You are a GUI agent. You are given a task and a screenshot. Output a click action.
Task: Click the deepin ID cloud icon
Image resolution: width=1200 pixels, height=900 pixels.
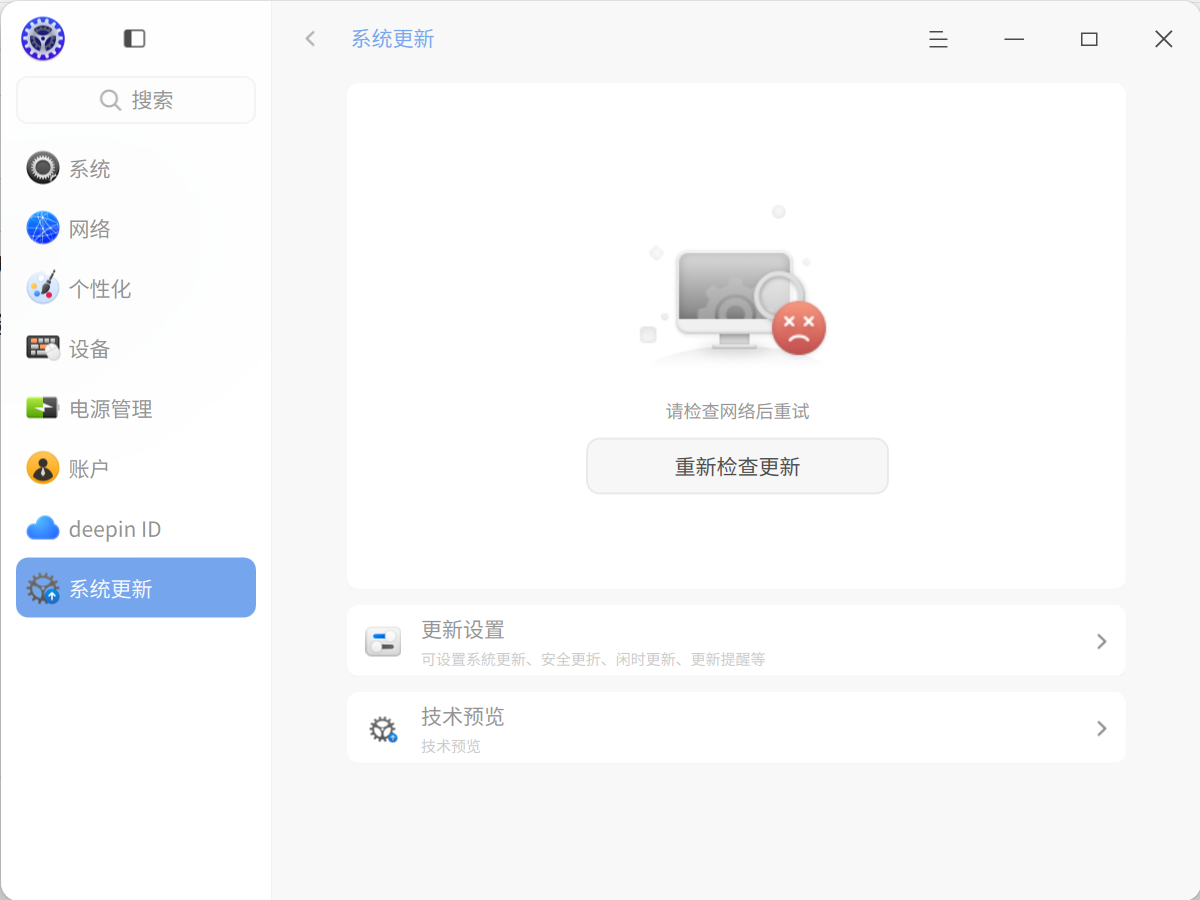coord(43,528)
